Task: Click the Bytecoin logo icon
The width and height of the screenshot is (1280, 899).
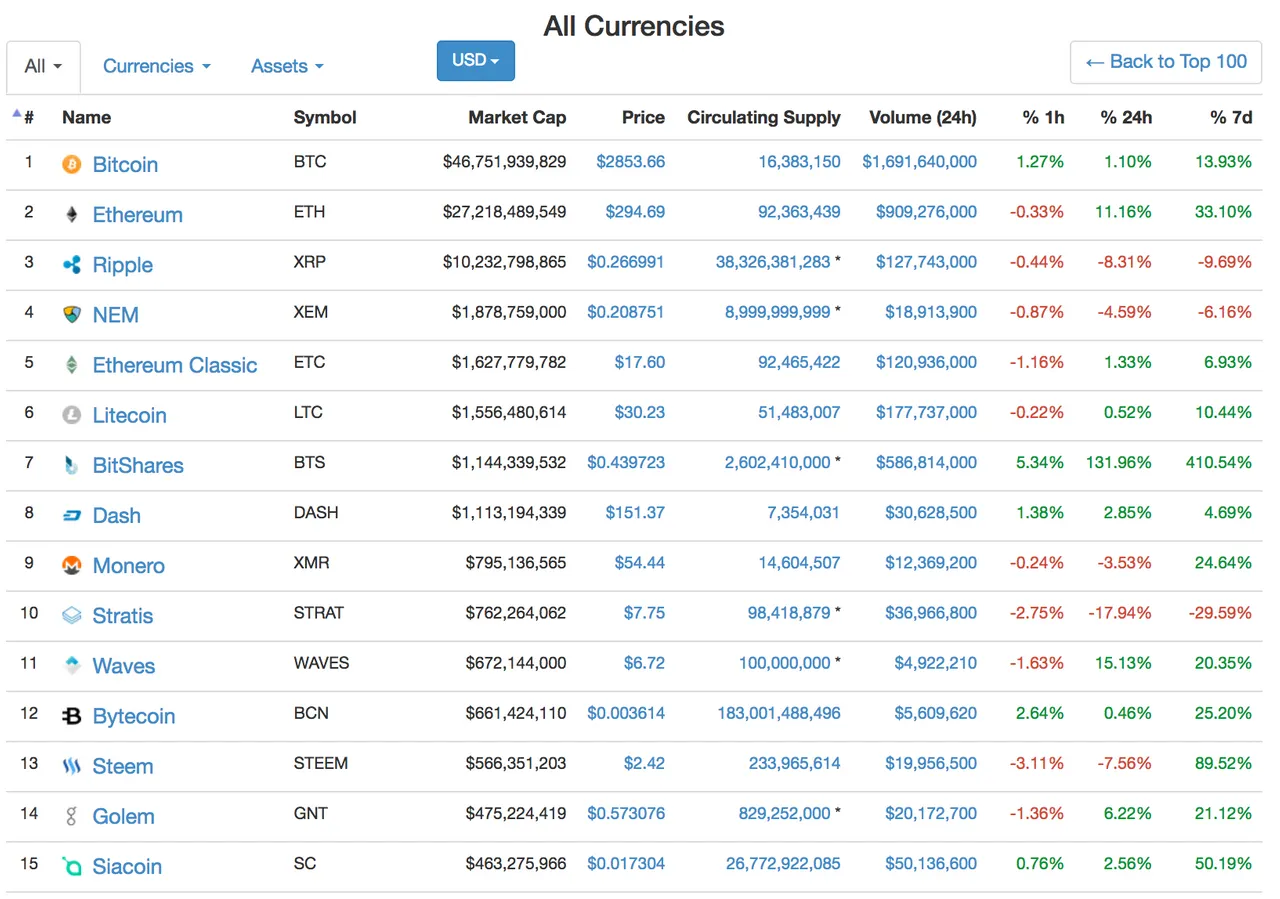Action: (71, 716)
